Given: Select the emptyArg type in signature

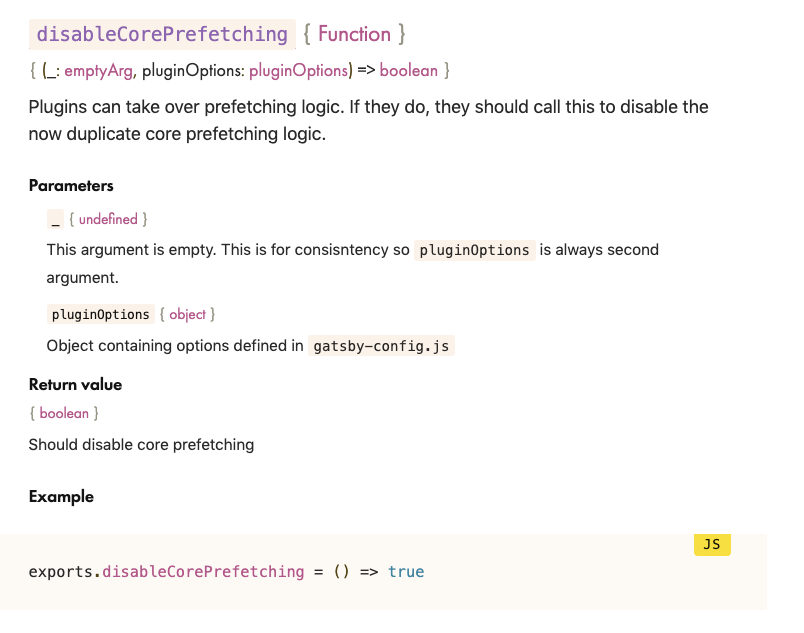Looking at the screenshot, I should 98,70.
